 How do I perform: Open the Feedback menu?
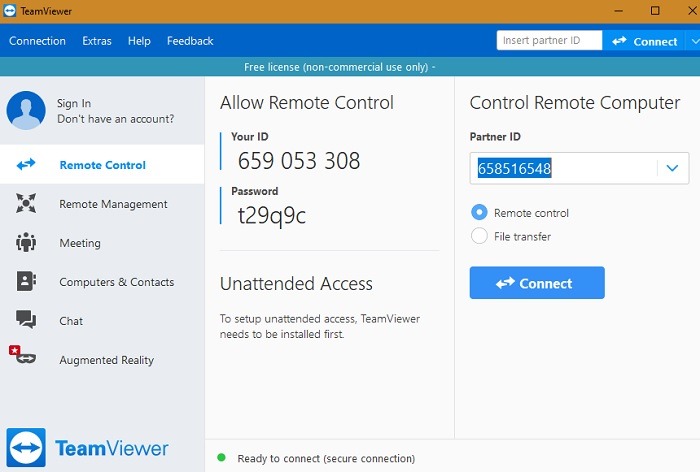coord(190,41)
